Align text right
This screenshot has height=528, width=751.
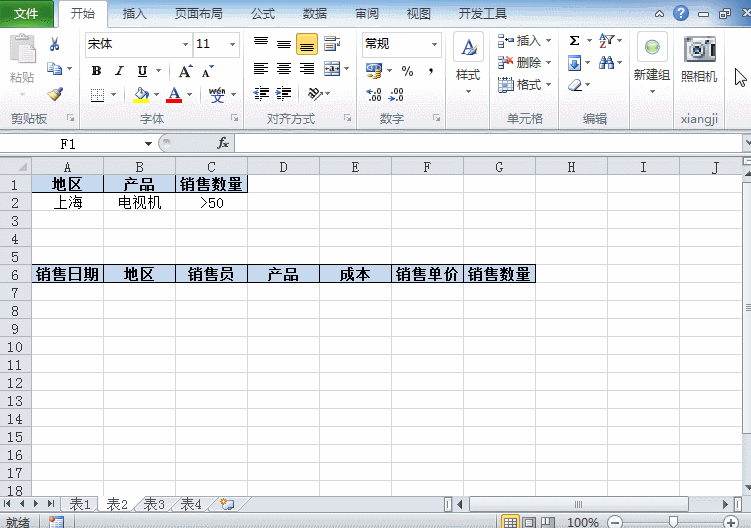307,69
